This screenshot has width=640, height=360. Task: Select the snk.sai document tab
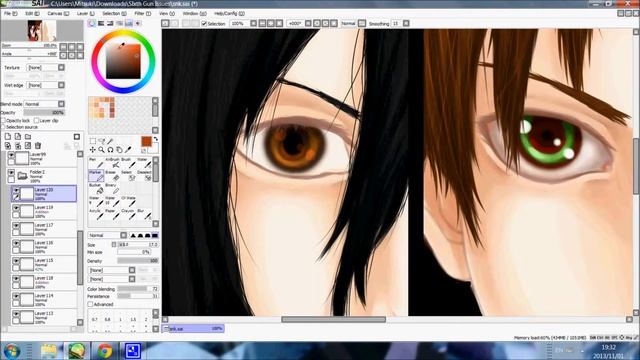pyautogui.click(x=193, y=329)
